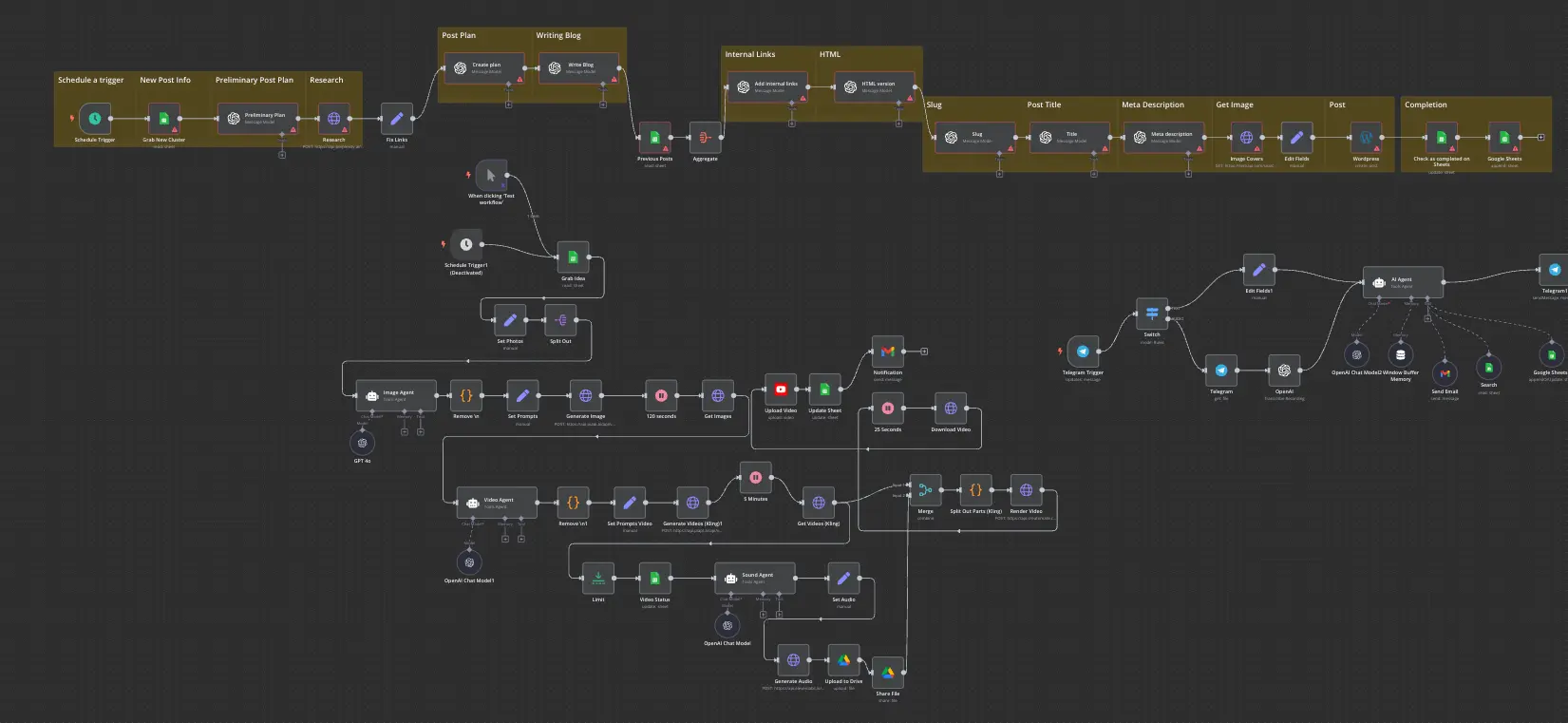Open the Generate Image HTTP node

tap(585, 395)
